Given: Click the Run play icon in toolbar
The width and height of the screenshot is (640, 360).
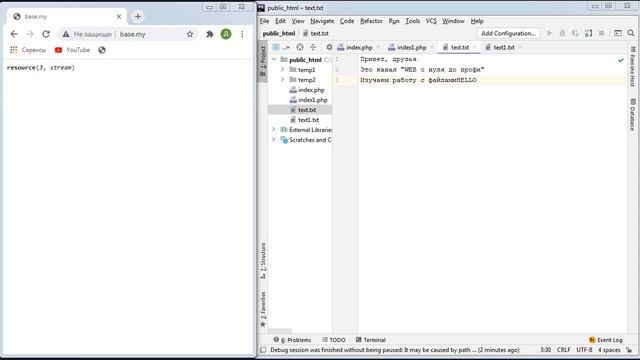Looking at the screenshot, I should click(549, 33).
